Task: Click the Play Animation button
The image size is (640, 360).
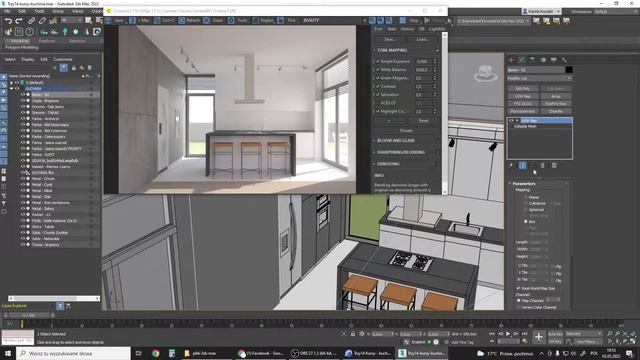Action: [x=508, y=334]
